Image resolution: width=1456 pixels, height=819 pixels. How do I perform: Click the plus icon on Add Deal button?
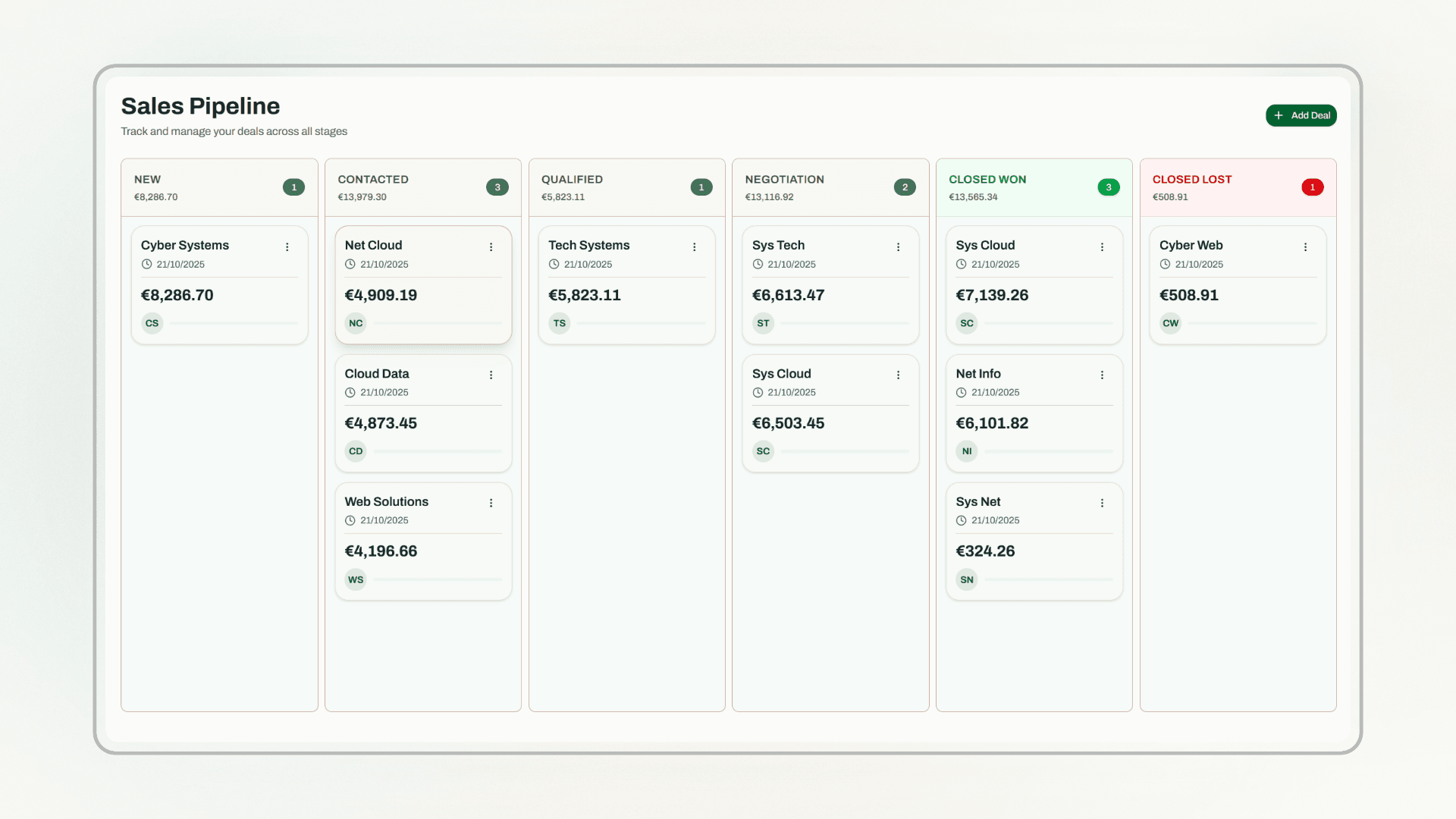point(1278,115)
